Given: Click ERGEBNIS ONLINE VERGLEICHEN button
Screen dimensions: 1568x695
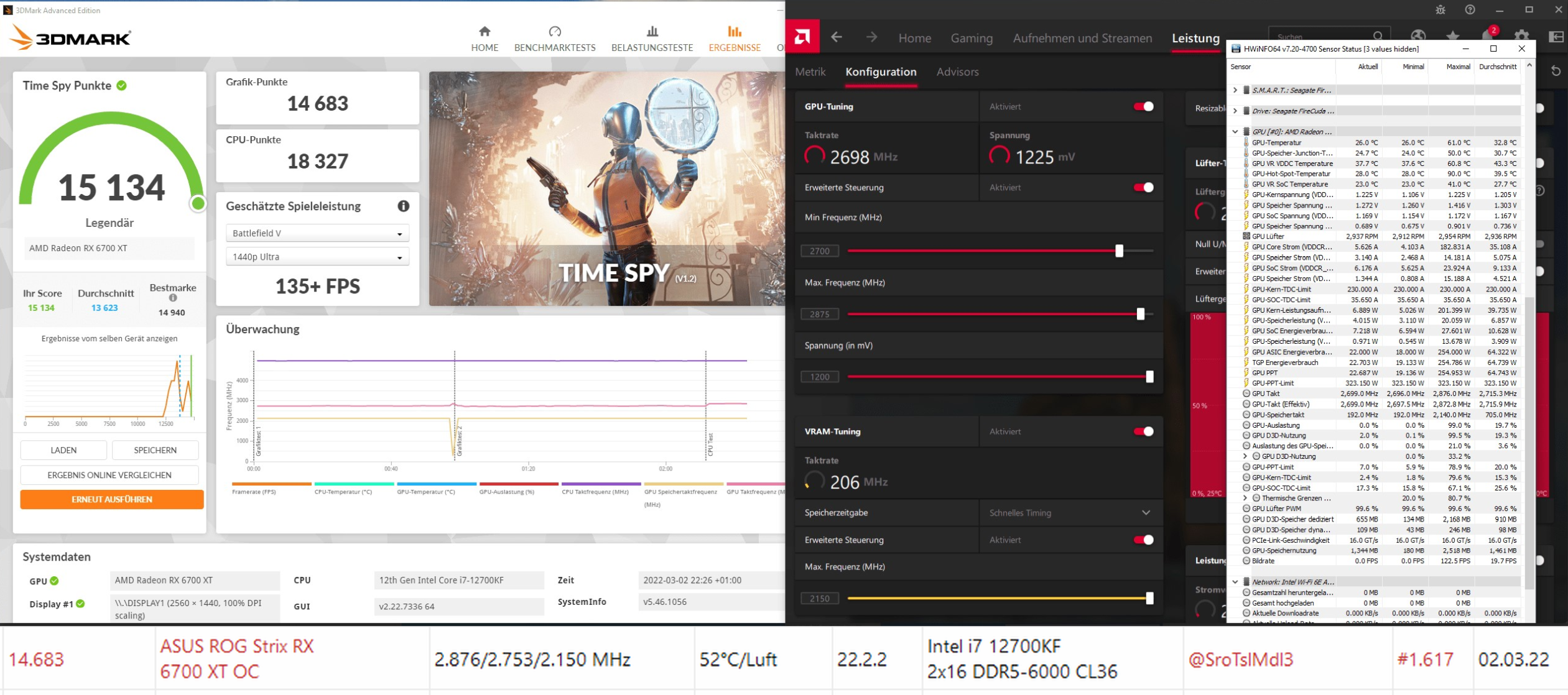Looking at the screenshot, I should pyautogui.click(x=109, y=475).
